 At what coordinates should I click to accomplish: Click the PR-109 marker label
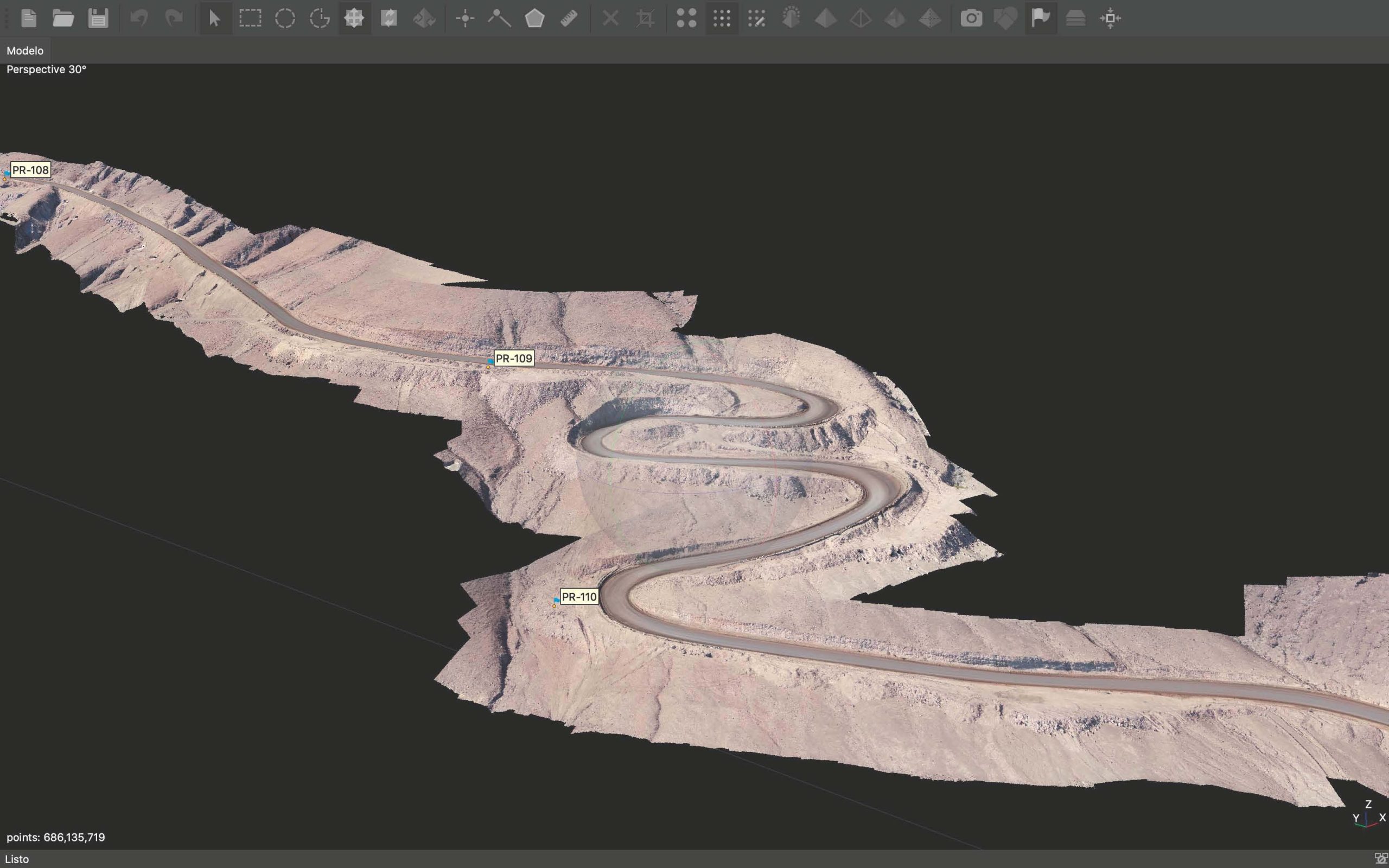[x=514, y=358]
